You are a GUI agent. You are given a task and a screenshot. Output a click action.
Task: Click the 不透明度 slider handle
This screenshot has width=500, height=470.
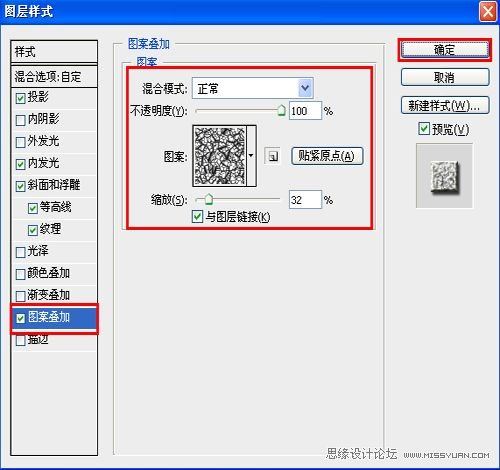(282, 110)
